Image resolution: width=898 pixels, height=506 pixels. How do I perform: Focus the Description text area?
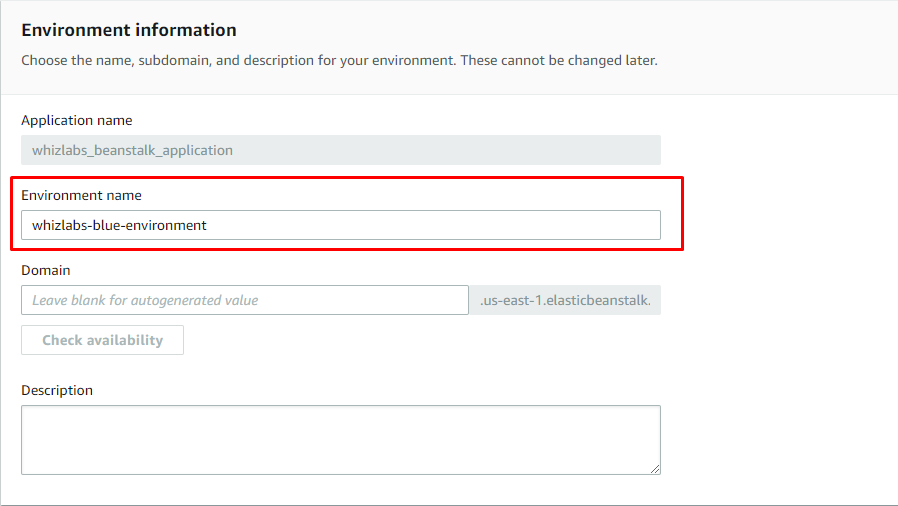341,440
